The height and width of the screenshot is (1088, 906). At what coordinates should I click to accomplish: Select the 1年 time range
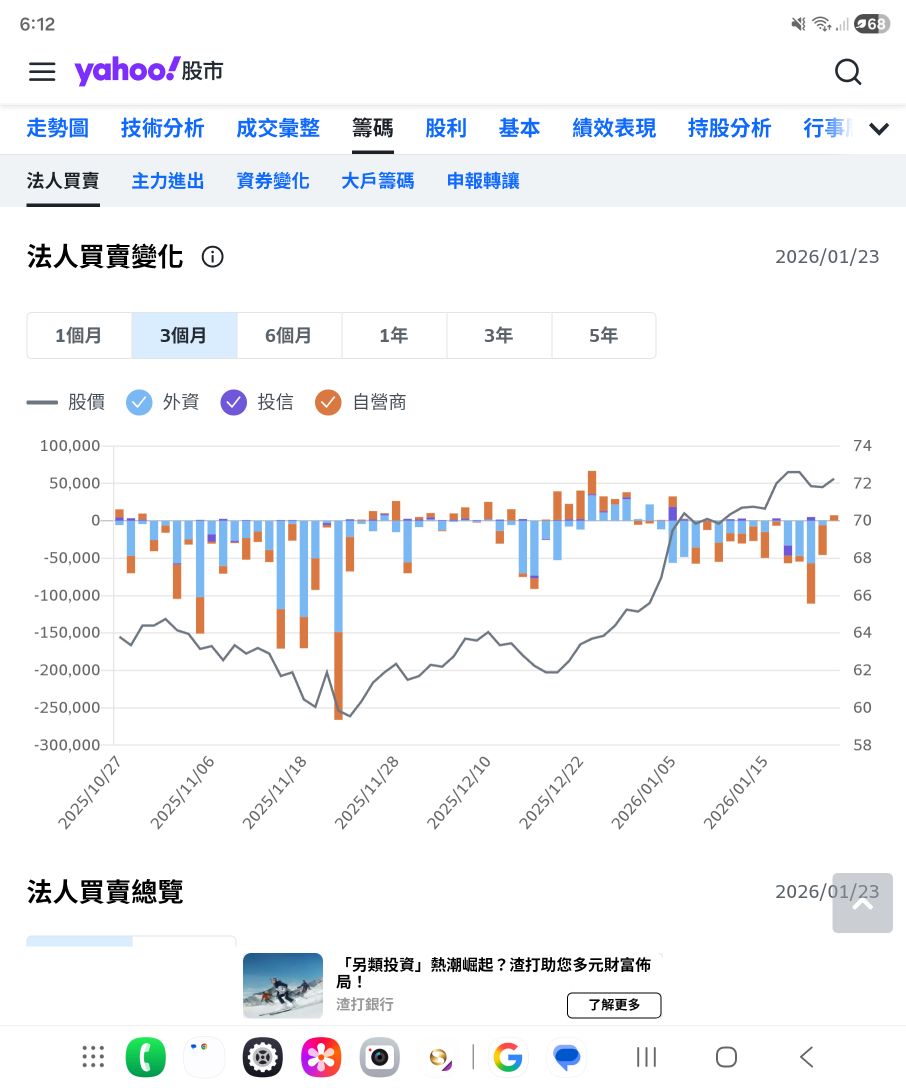pyautogui.click(x=394, y=336)
